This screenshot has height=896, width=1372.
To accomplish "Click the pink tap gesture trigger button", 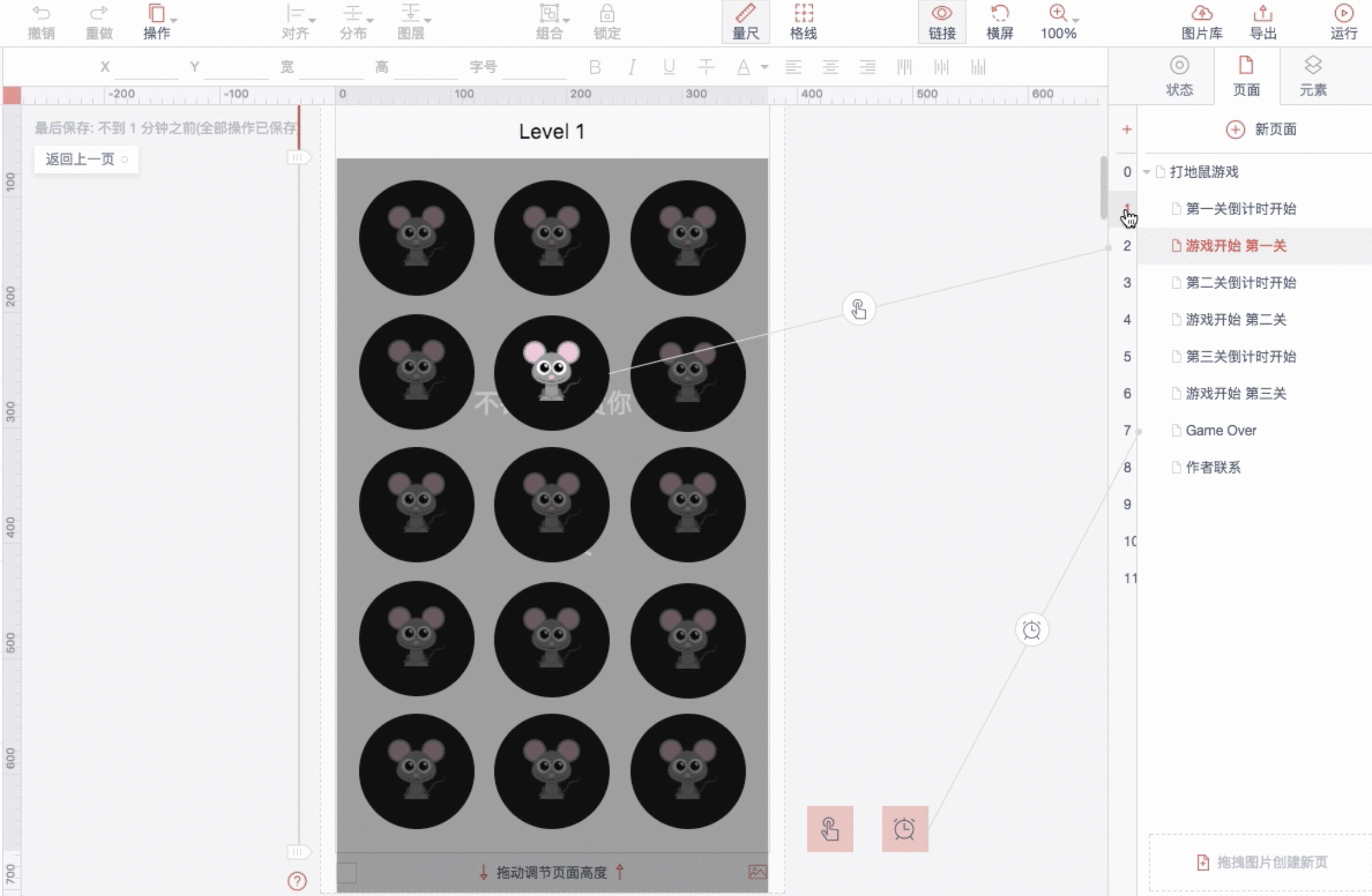I will click(830, 829).
